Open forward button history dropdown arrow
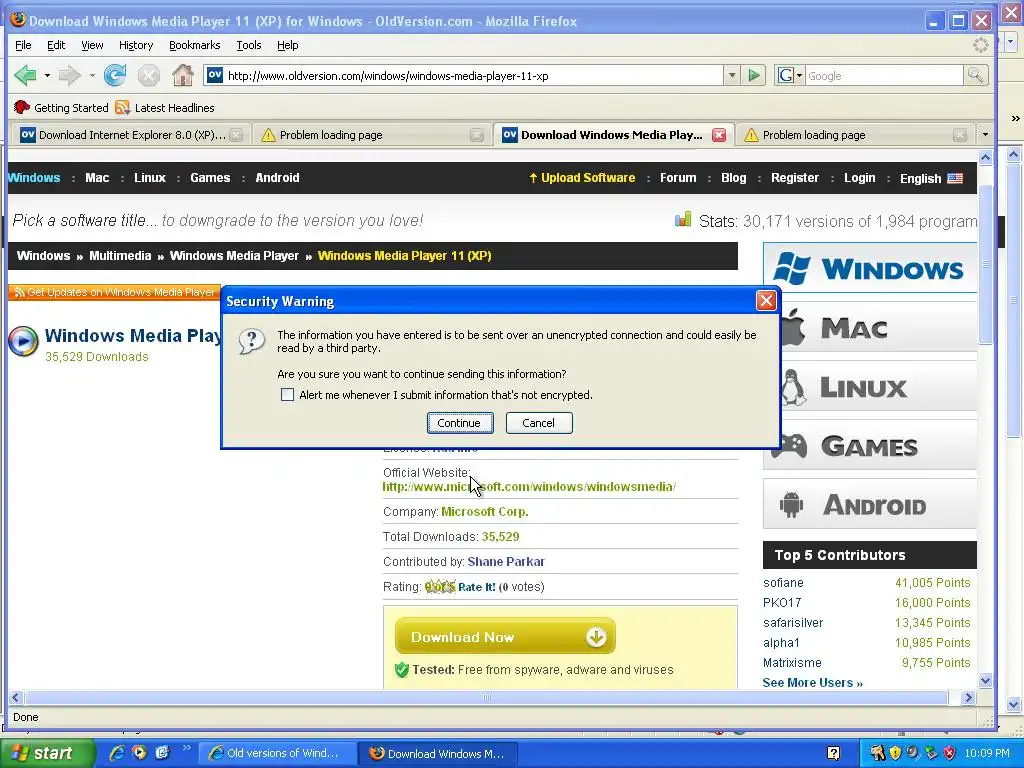Screen dimensions: 1024x768 (92, 76)
